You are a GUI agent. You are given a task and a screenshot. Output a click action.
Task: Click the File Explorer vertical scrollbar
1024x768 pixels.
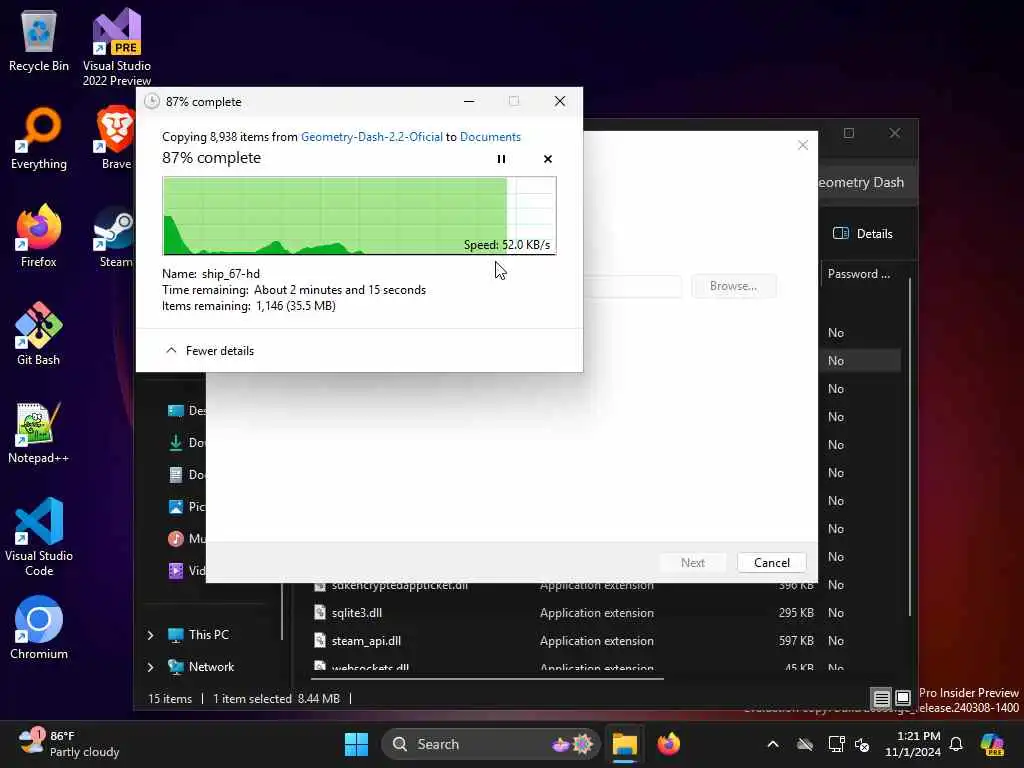[910, 447]
